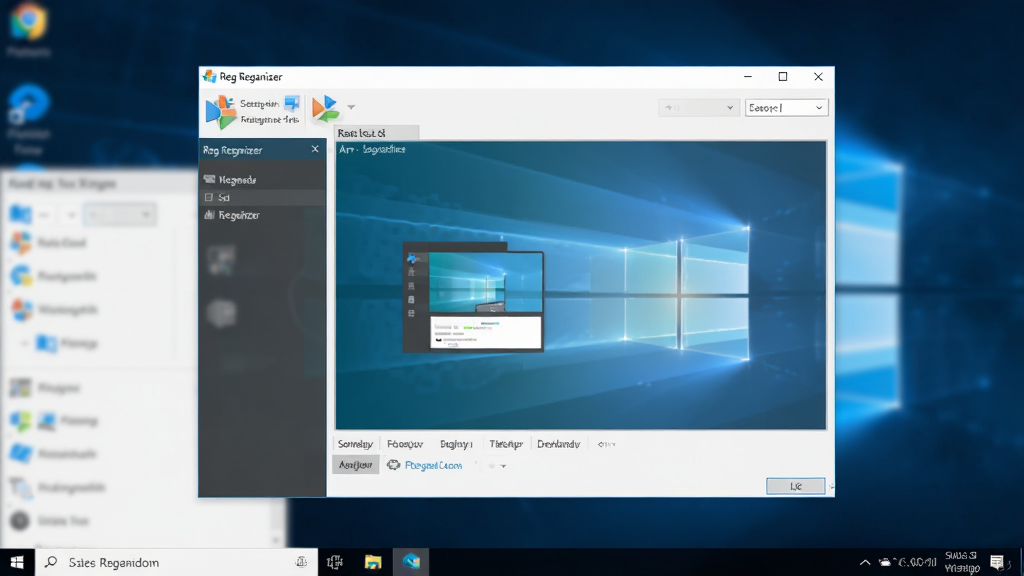
Task: Click the nested window thumbnail inside the preview
Action: coord(473,298)
